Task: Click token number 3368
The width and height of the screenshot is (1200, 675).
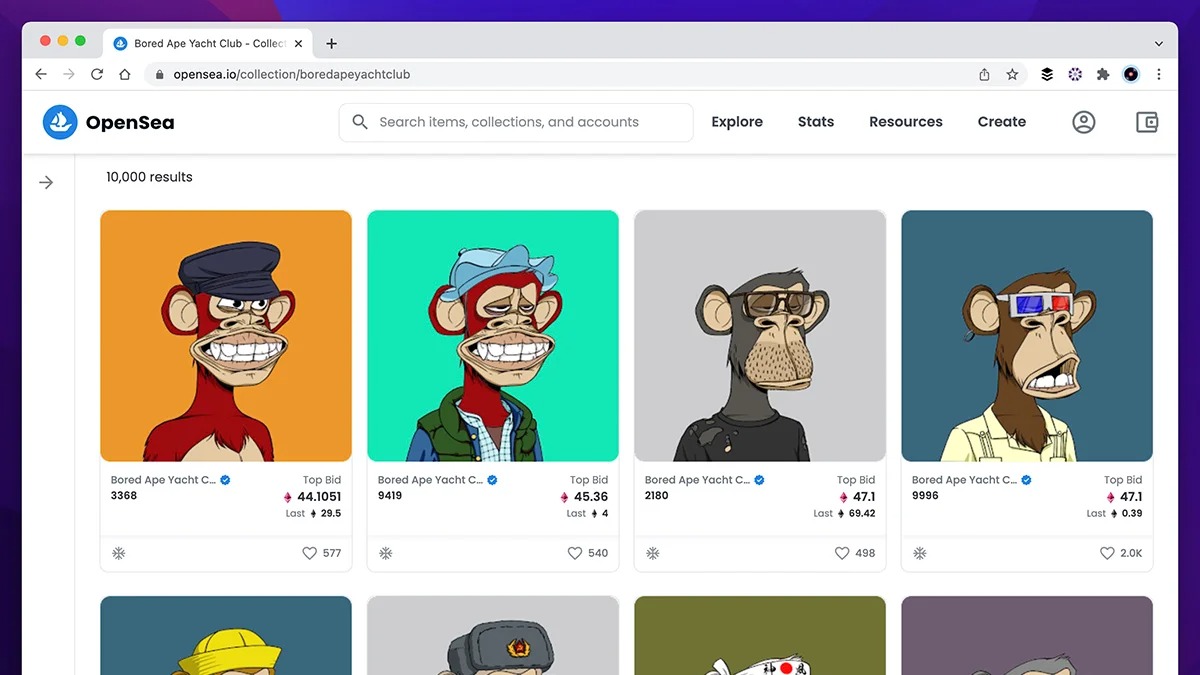Action: 124,495
